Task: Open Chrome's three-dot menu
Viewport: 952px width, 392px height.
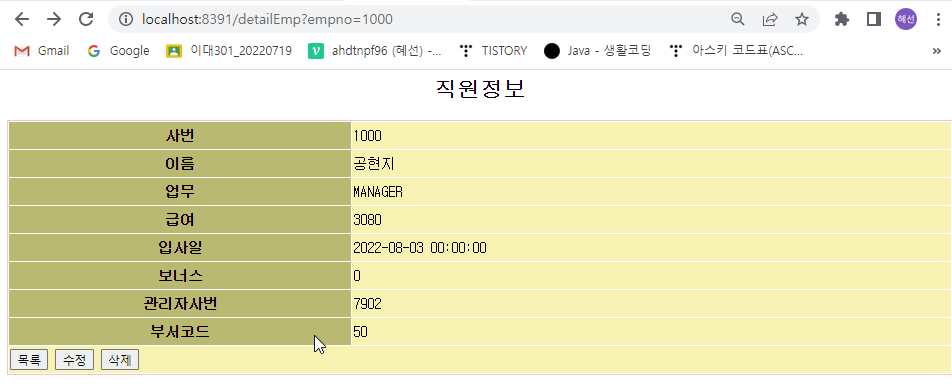Action: [x=938, y=19]
